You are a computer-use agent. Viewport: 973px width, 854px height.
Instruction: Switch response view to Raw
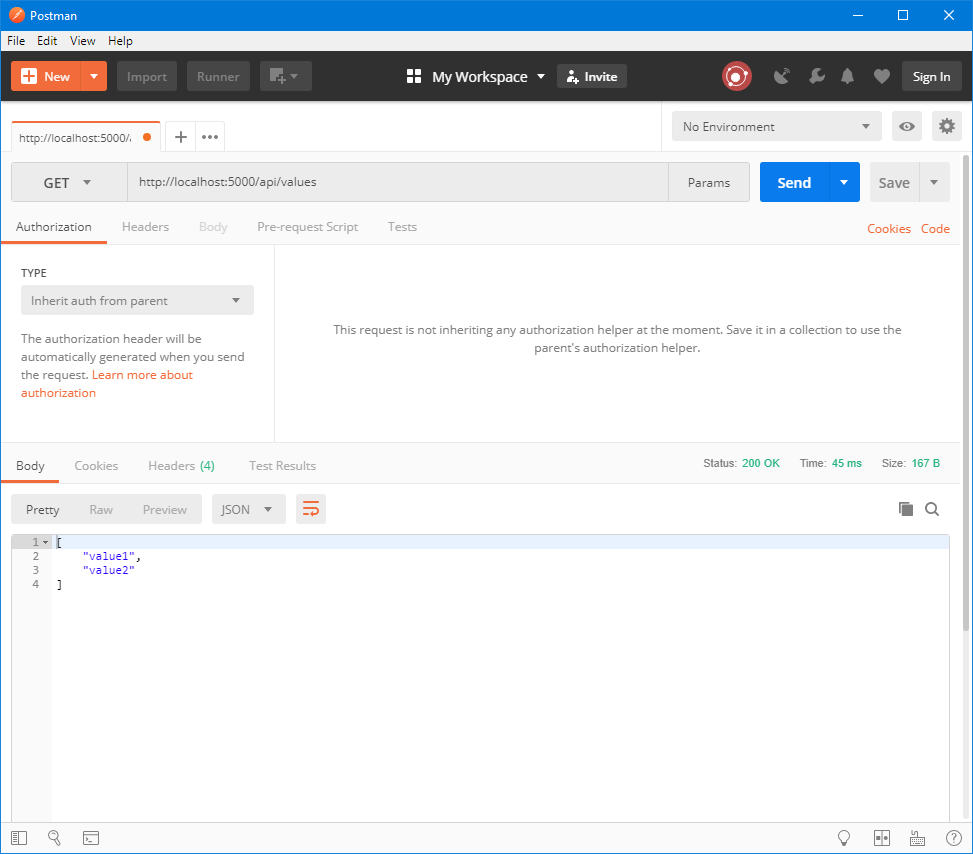[x=101, y=510]
